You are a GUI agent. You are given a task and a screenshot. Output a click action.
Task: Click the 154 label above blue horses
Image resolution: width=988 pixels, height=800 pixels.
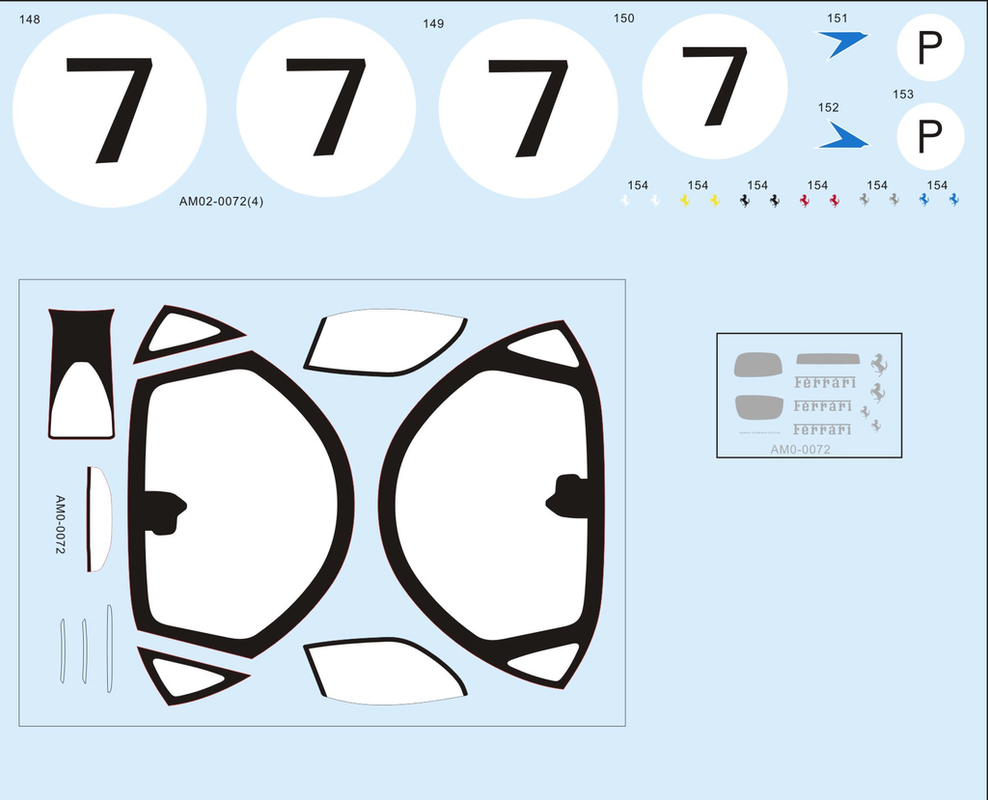937,185
